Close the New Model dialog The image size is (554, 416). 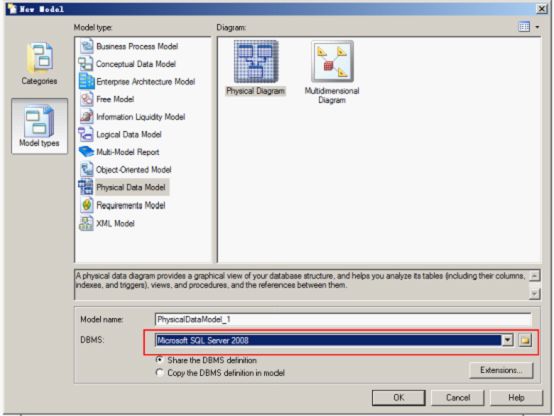[x=542, y=8]
